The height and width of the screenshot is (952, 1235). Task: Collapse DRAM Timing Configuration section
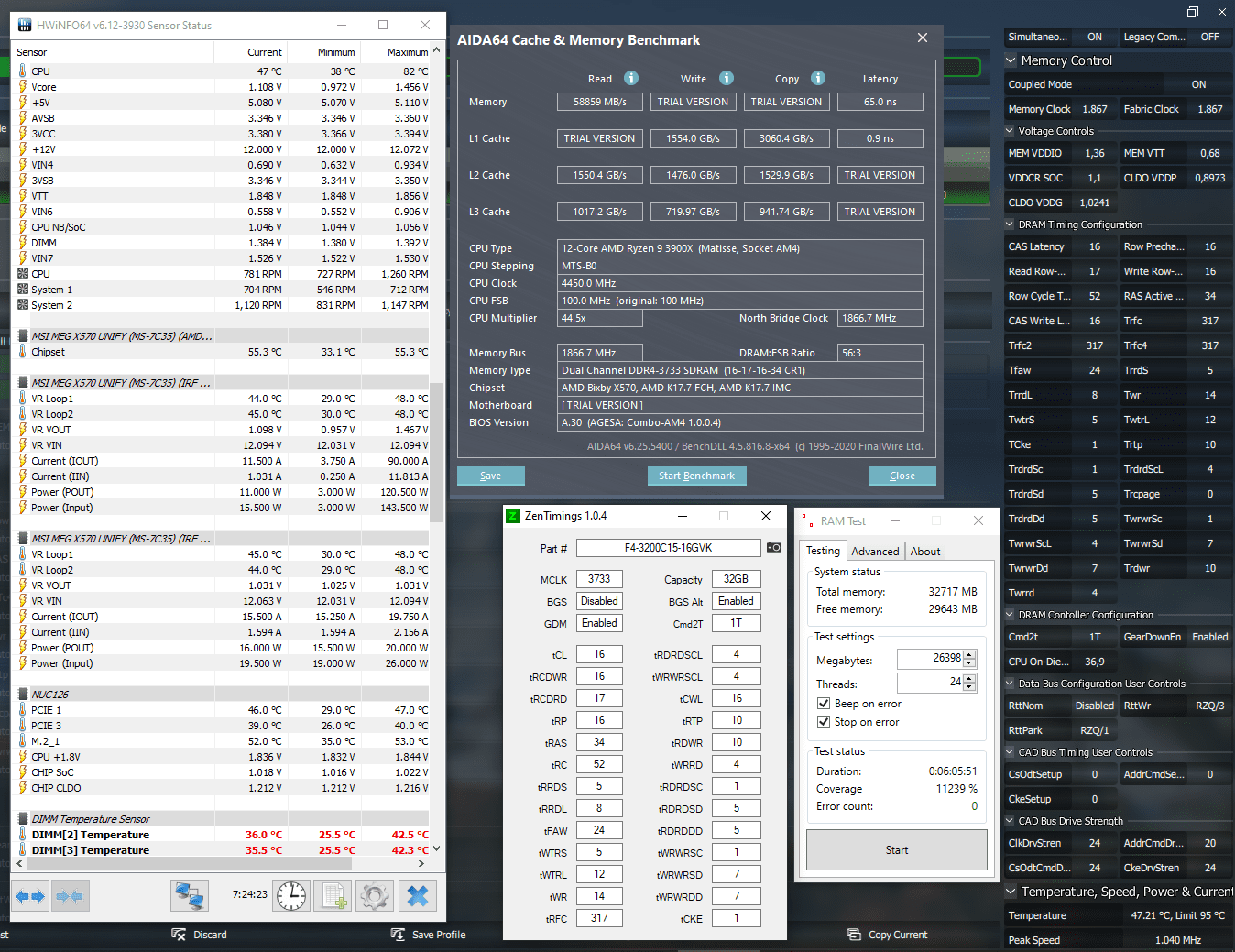pyautogui.click(x=1011, y=224)
